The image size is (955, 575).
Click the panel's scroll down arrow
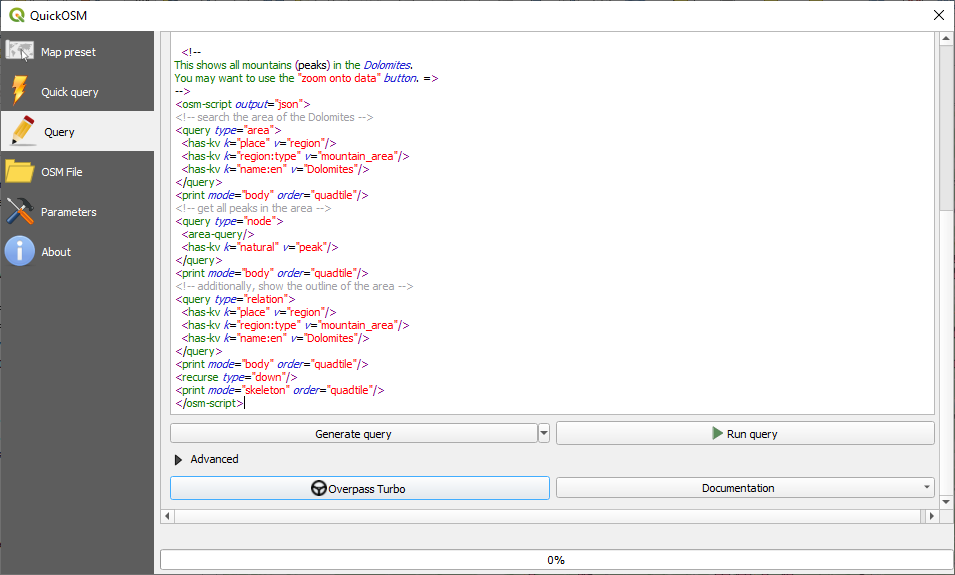pos(945,501)
